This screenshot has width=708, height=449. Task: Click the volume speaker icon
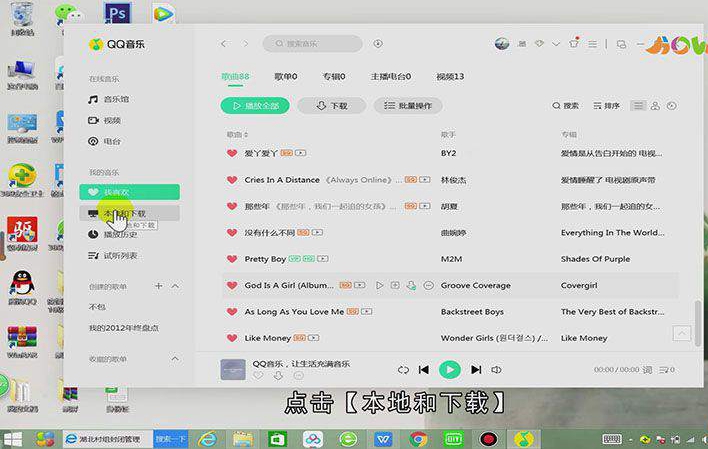point(496,370)
